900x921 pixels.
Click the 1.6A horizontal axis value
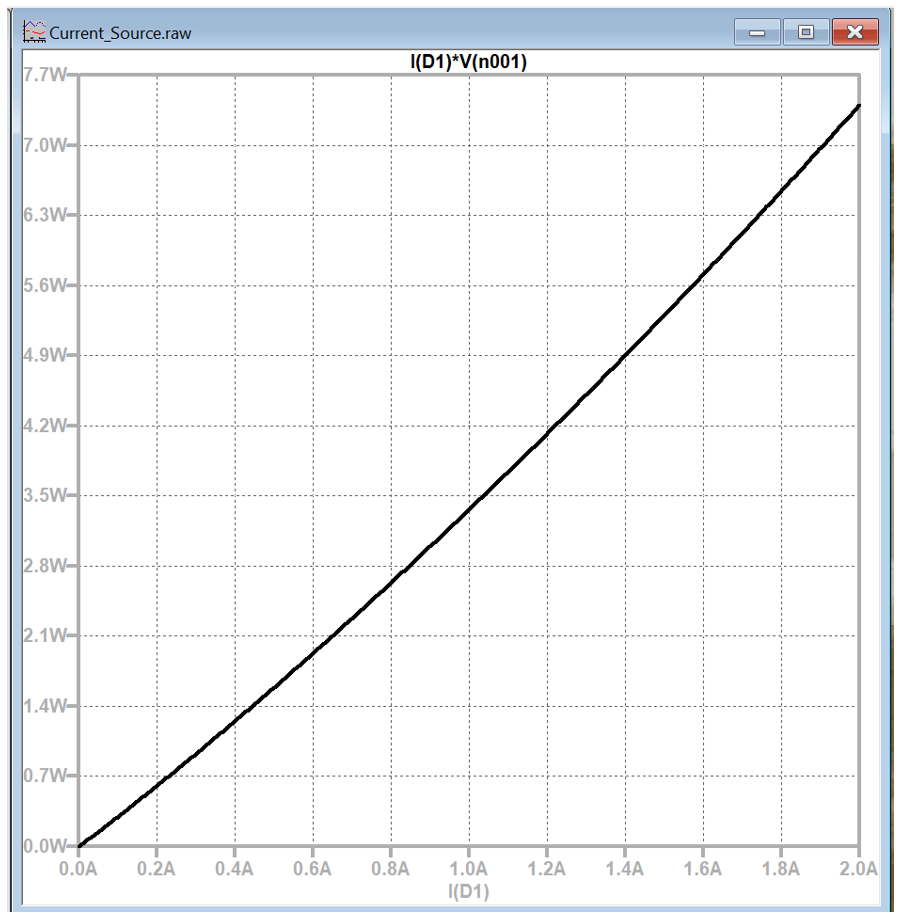(x=703, y=868)
